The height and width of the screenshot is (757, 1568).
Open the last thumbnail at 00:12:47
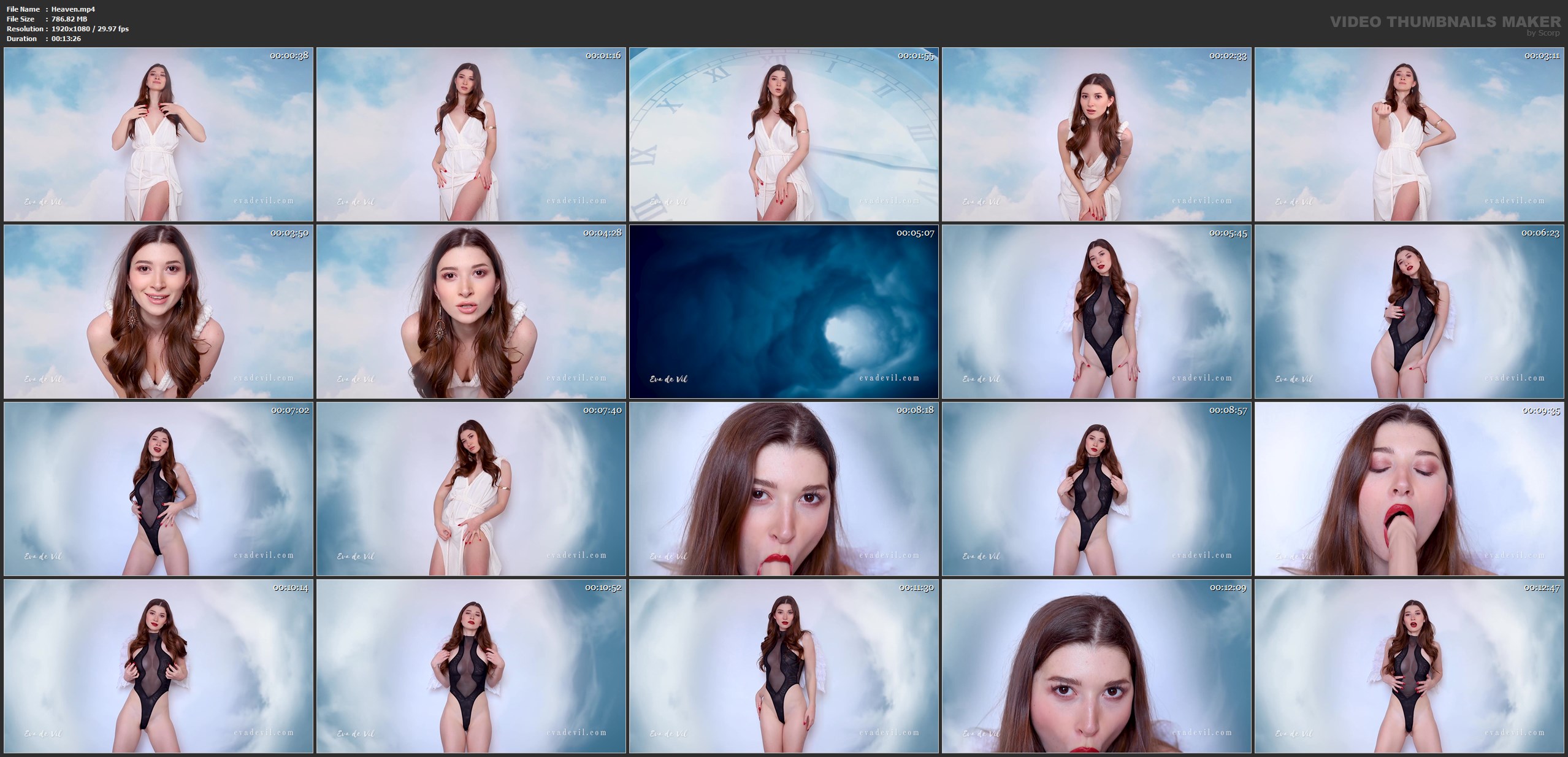(x=1409, y=666)
